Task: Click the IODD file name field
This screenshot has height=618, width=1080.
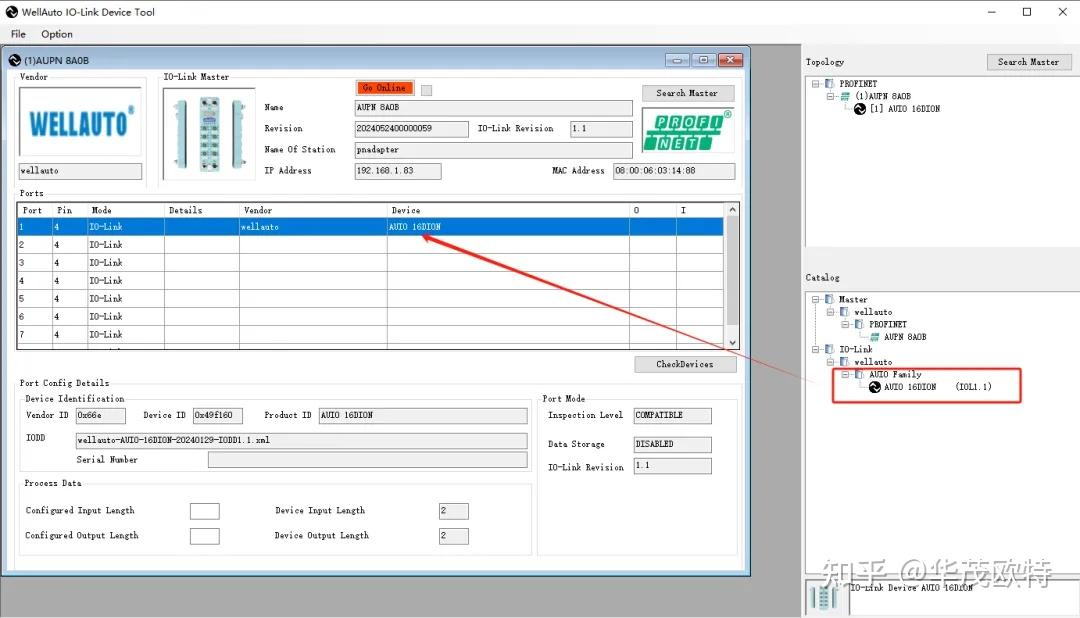Action: click(302, 440)
